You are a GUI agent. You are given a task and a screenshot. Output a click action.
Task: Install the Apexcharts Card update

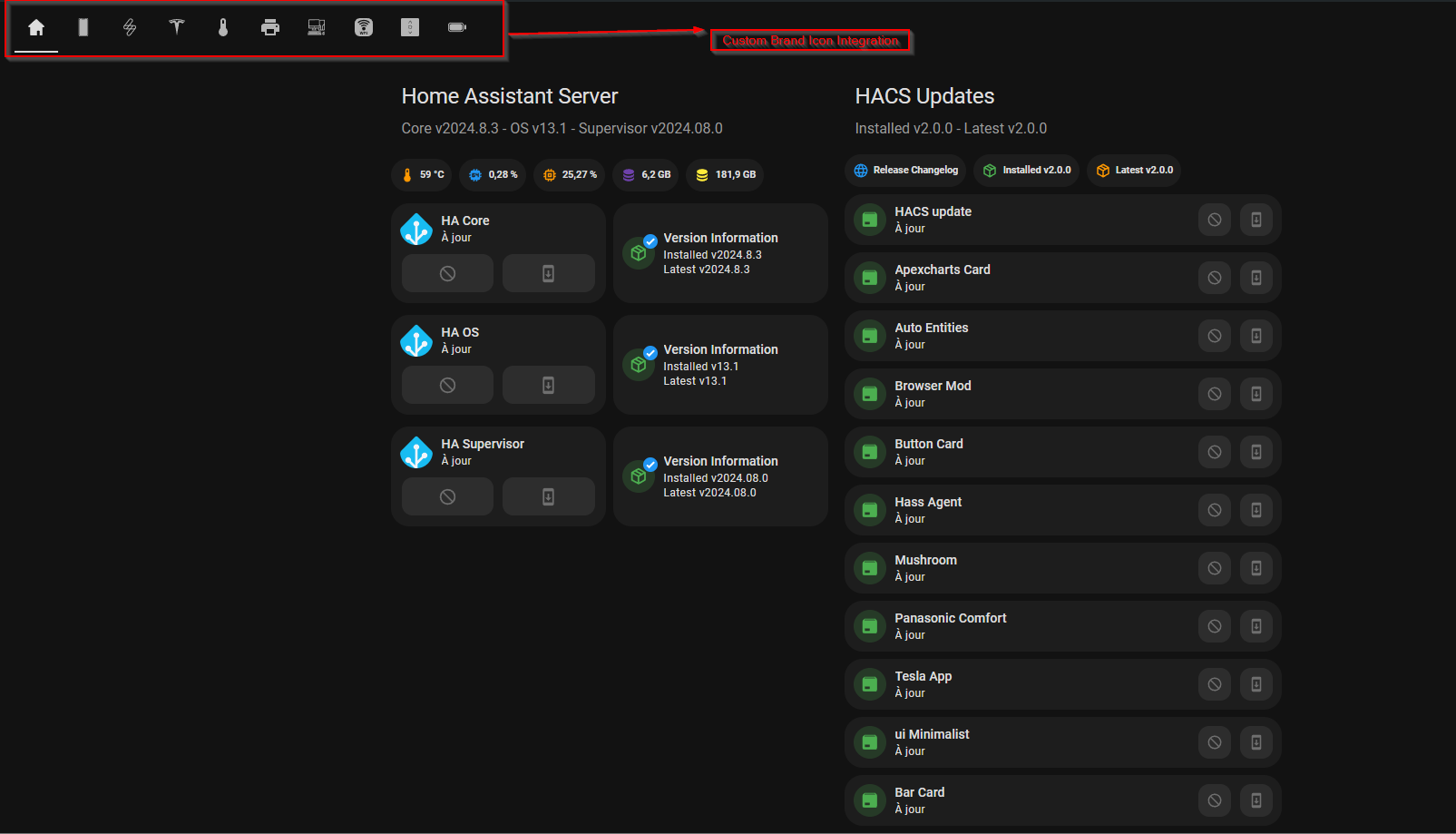[1256, 278]
